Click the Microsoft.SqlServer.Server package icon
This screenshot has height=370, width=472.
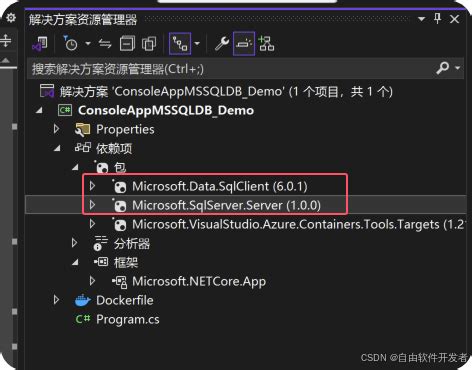(119, 206)
